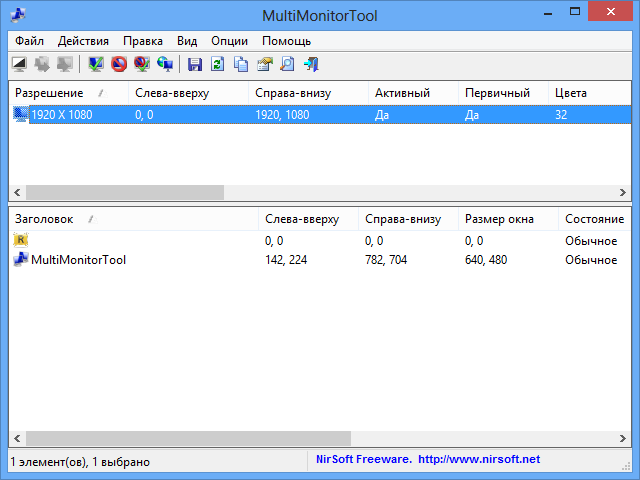Screen dimensions: 640x480
Task: Click the MultiMonitorTool row icon in the windows list
Action: coord(20,260)
